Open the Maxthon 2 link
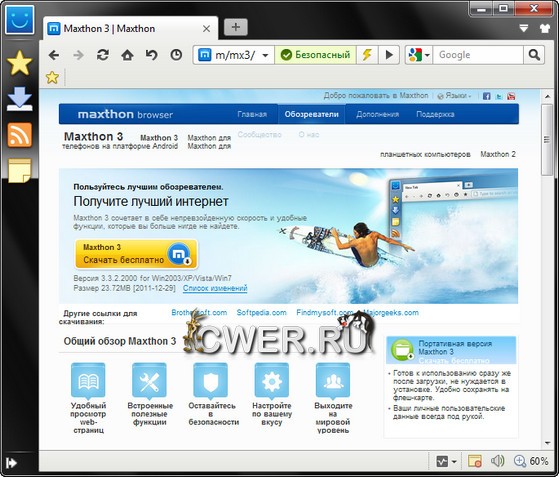This screenshot has height=477, width=559. [x=498, y=154]
